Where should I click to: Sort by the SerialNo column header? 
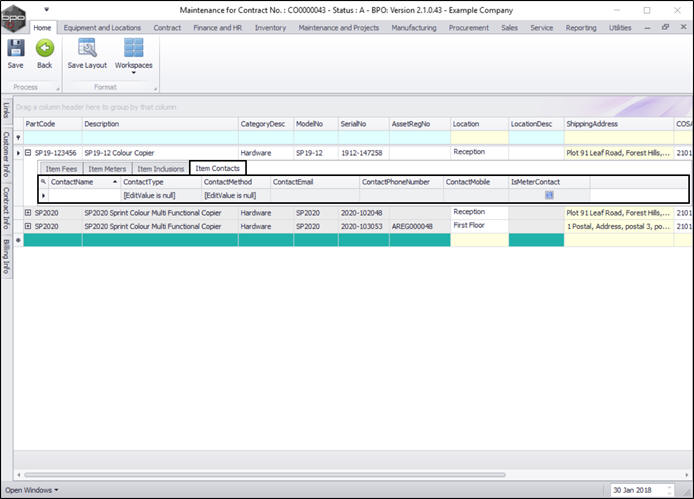pos(363,124)
